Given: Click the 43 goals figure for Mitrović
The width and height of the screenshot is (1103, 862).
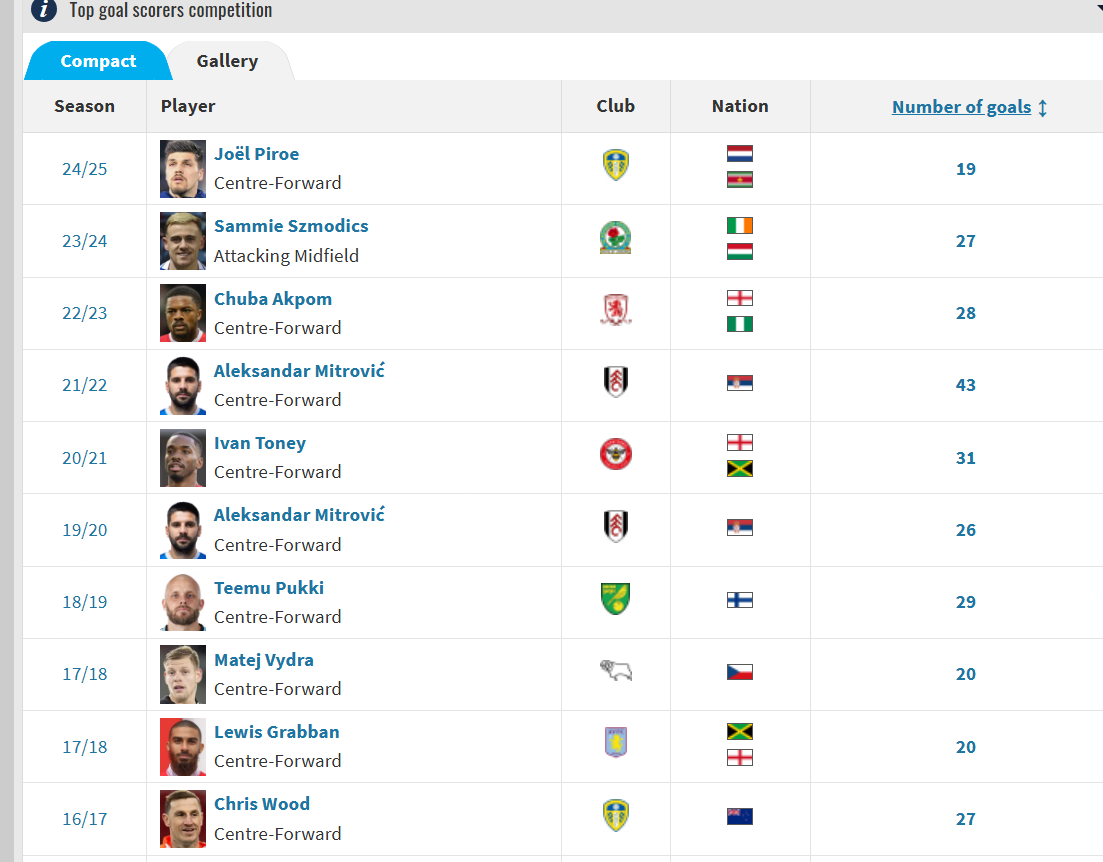Looking at the screenshot, I should click(x=965, y=385).
